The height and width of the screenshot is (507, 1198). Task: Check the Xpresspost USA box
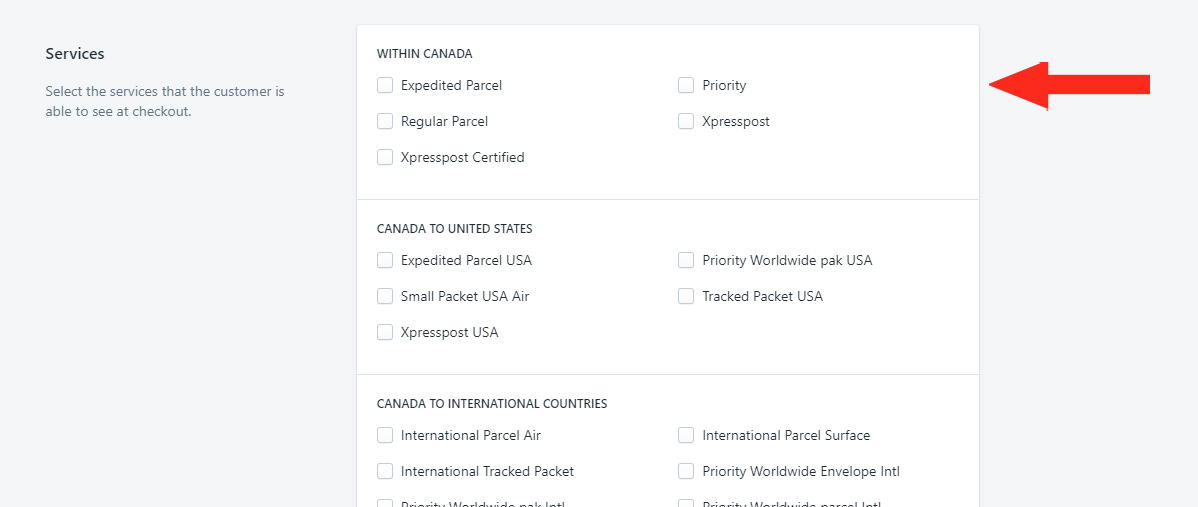pos(385,332)
